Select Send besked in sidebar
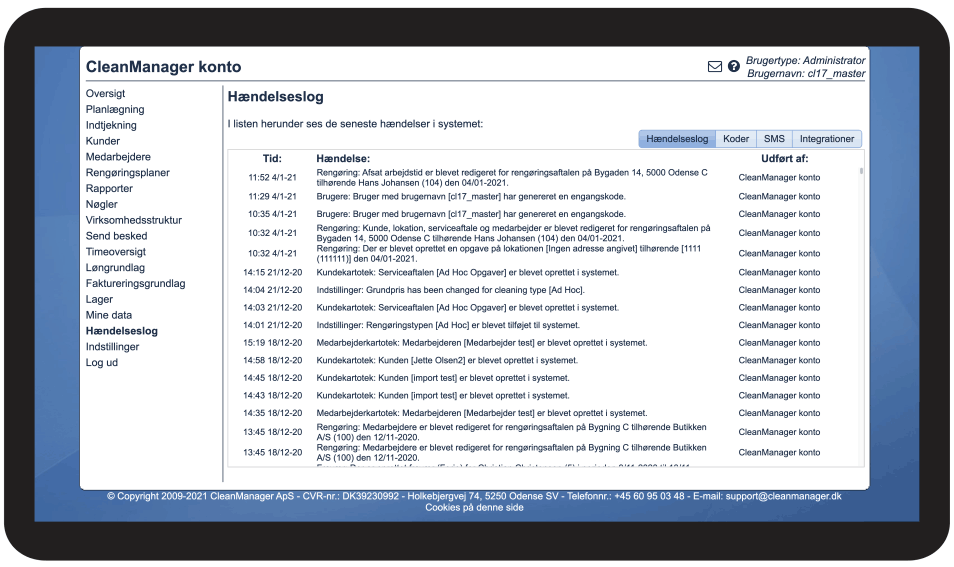 coord(116,236)
